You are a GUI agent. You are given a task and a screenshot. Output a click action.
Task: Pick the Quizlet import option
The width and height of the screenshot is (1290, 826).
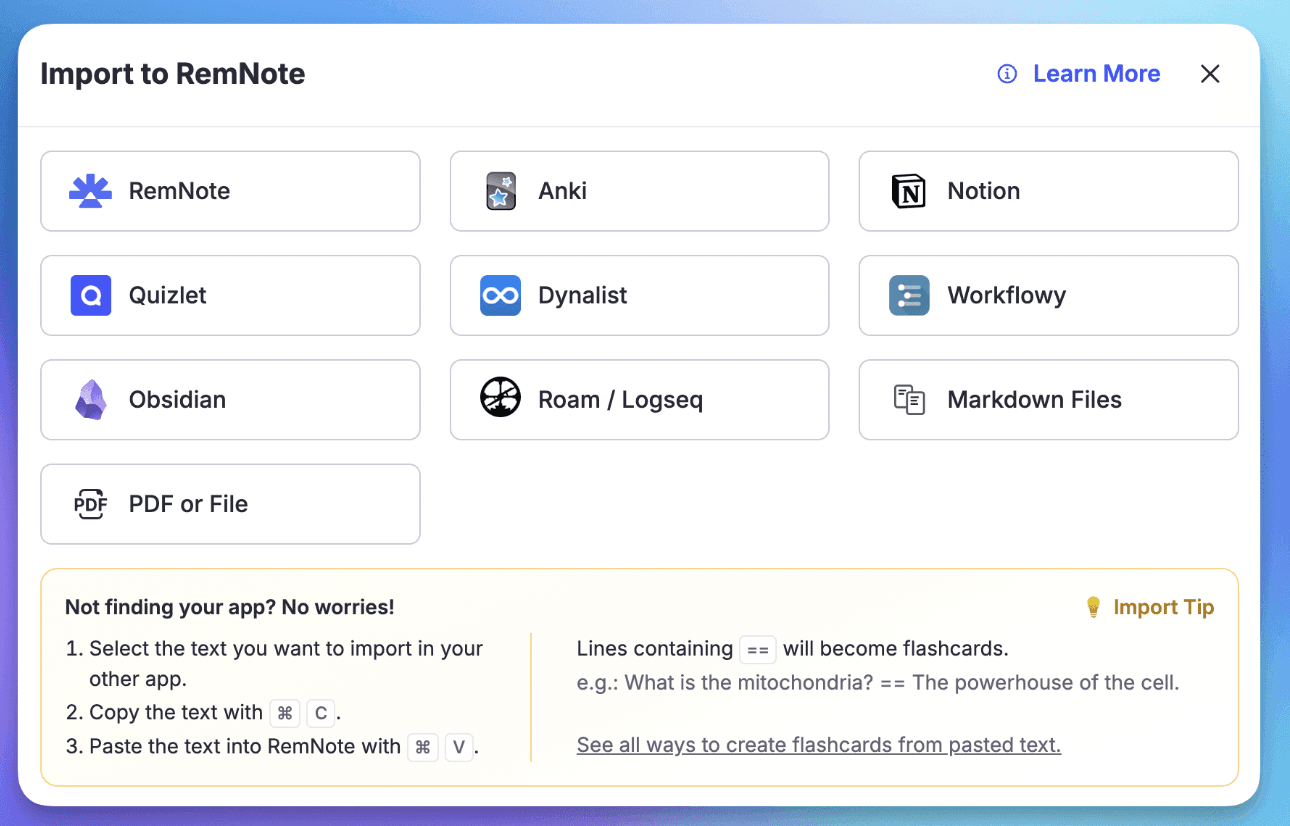point(230,295)
